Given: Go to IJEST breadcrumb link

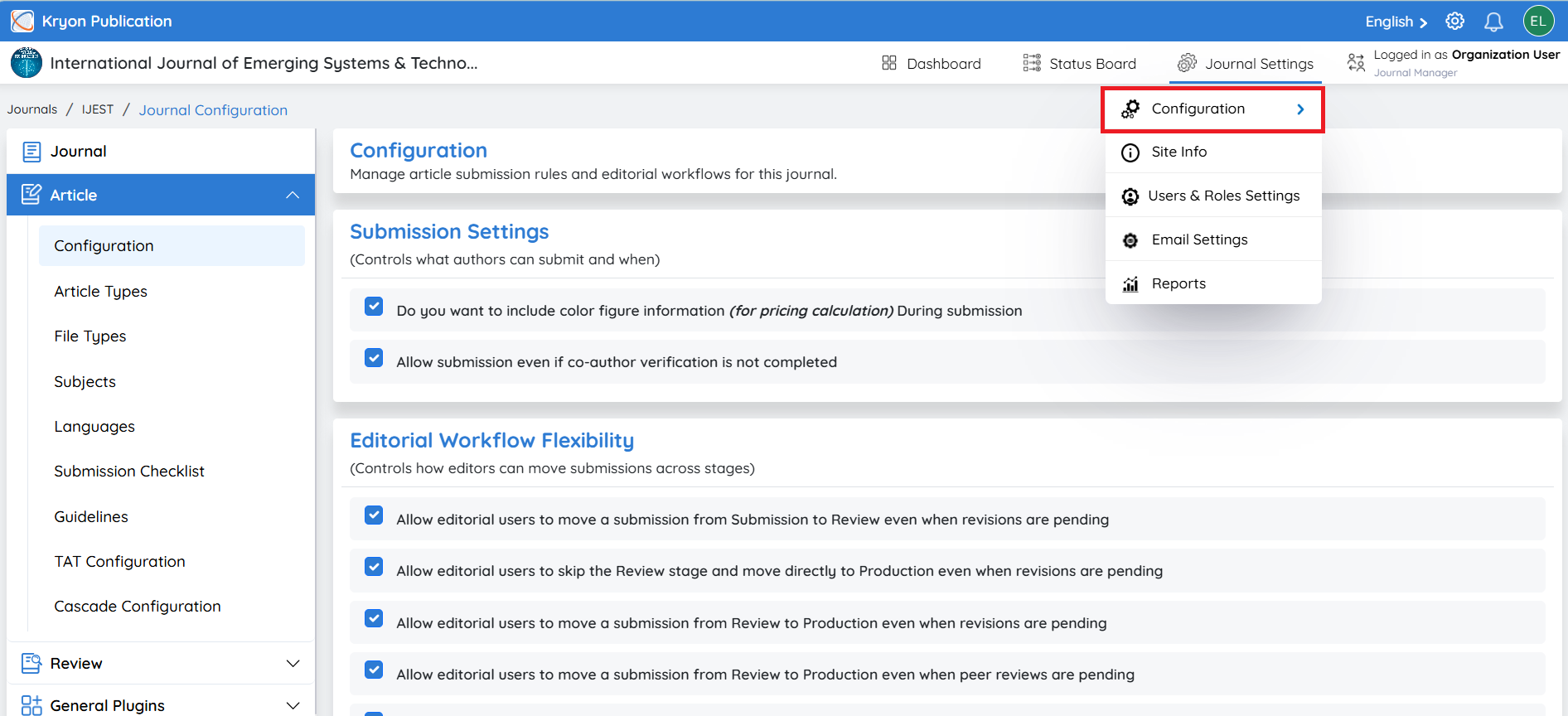Looking at the screenshot, I should pos(98,109).
